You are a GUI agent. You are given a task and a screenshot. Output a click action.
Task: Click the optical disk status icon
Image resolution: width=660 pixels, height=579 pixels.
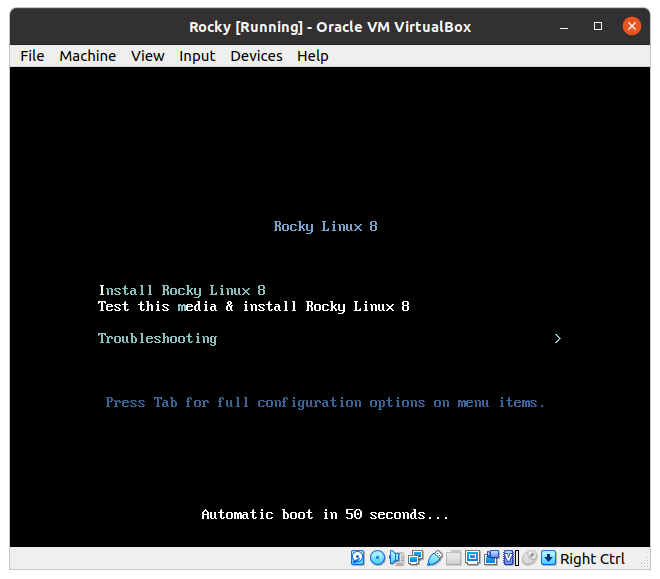point(378,558)
